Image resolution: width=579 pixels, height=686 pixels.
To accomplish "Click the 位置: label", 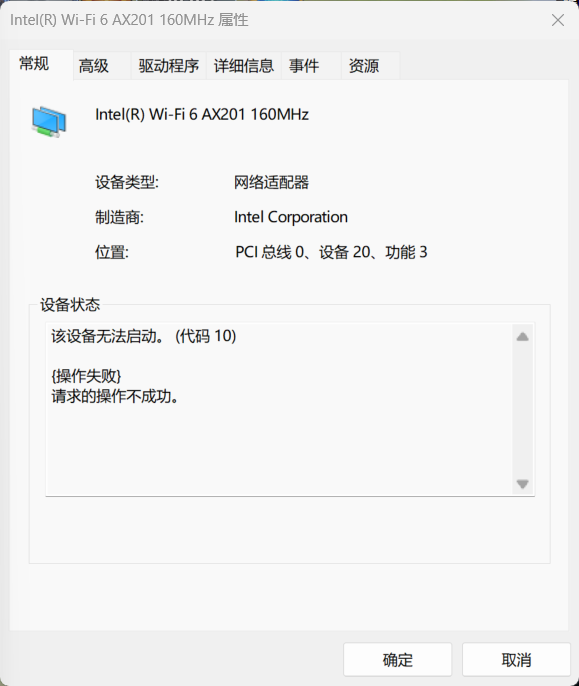I will pyautogui.click(x=112, y=252).
